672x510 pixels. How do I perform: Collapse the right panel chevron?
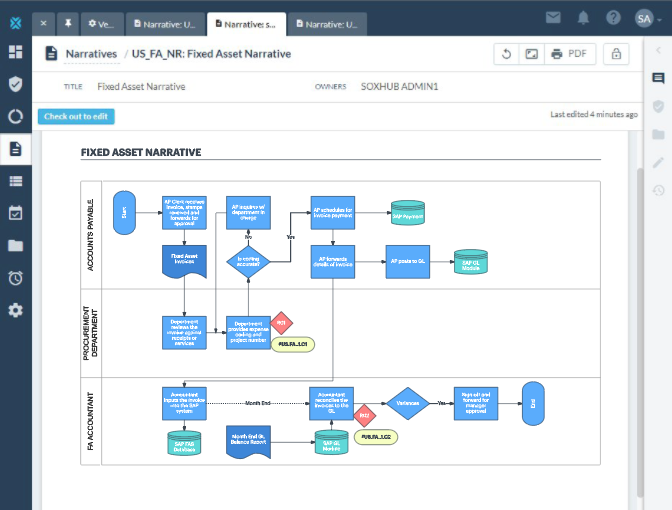(x=659, y=50)
